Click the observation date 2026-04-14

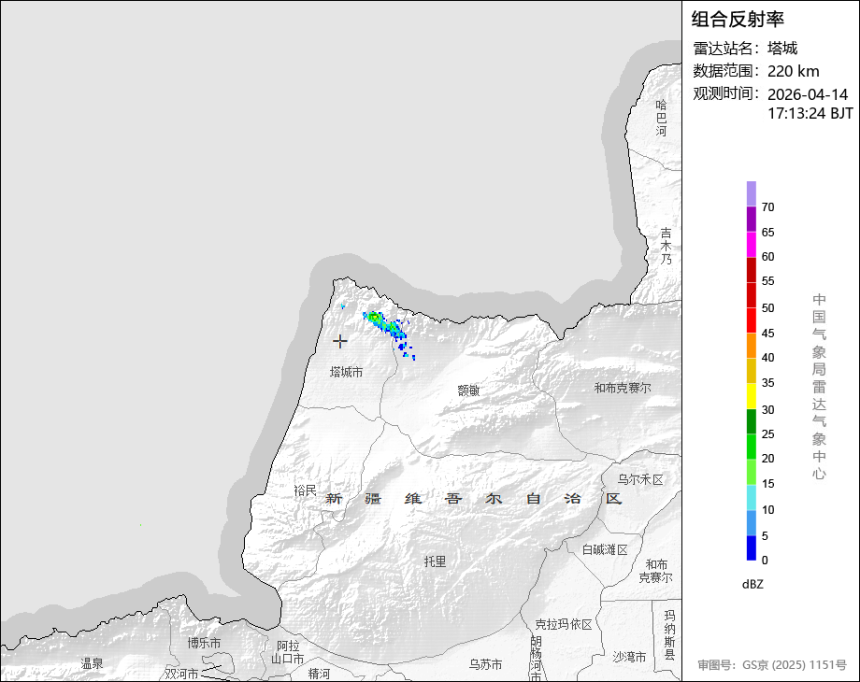[807, 94]
